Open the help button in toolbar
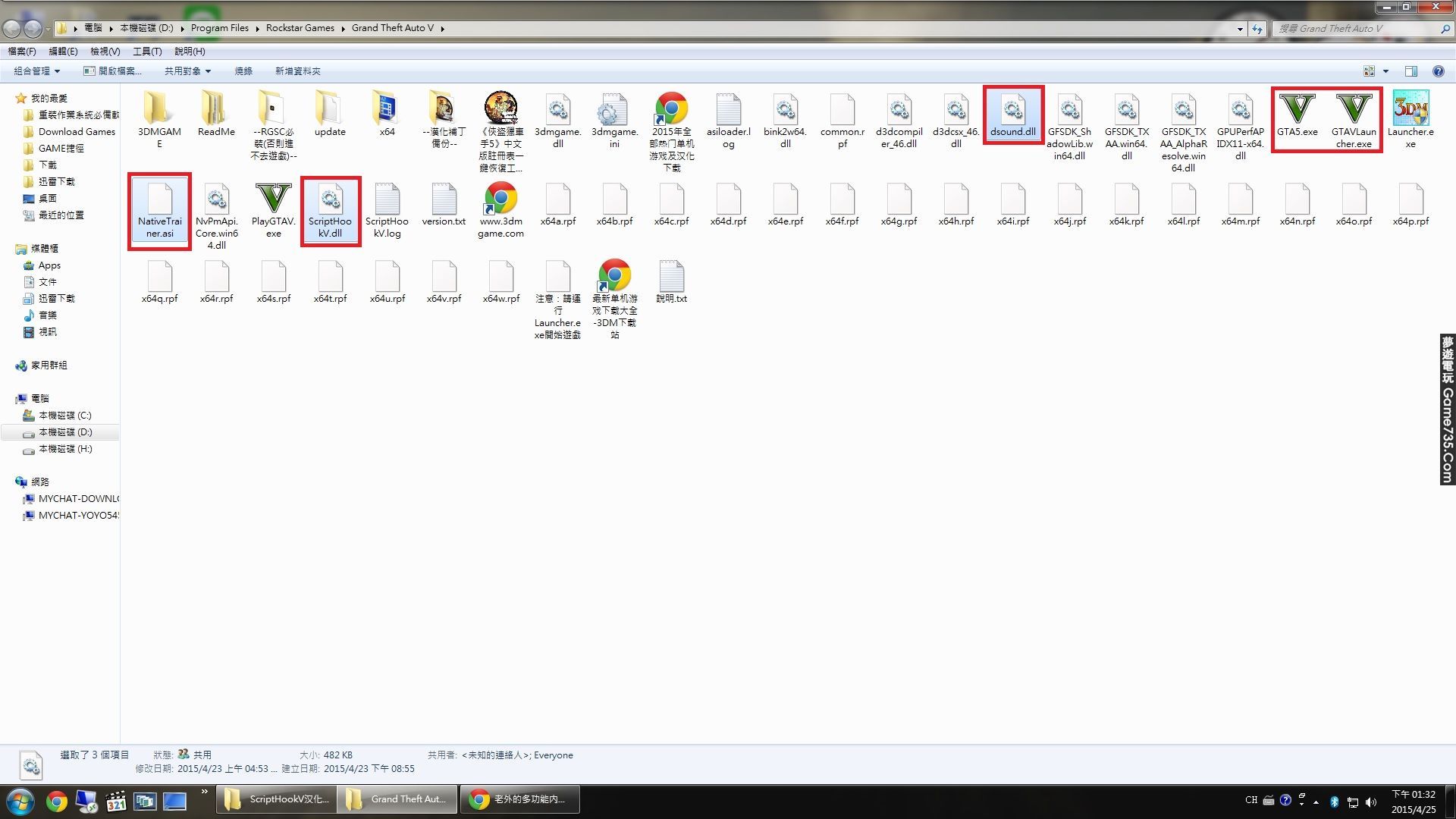This screenshot has height=819, width=1456. click(1438, 71)
